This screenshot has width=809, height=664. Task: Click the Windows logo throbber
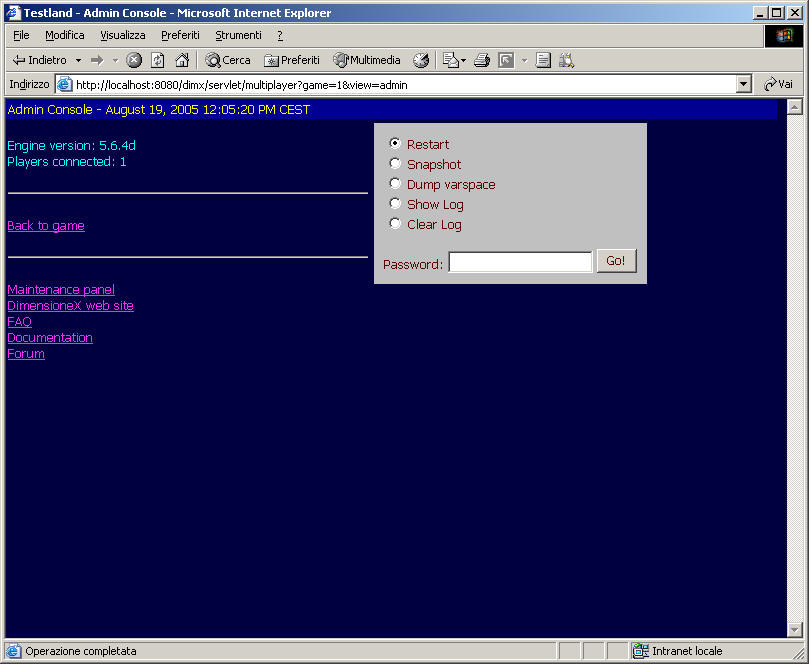click(x=783, y=36)
